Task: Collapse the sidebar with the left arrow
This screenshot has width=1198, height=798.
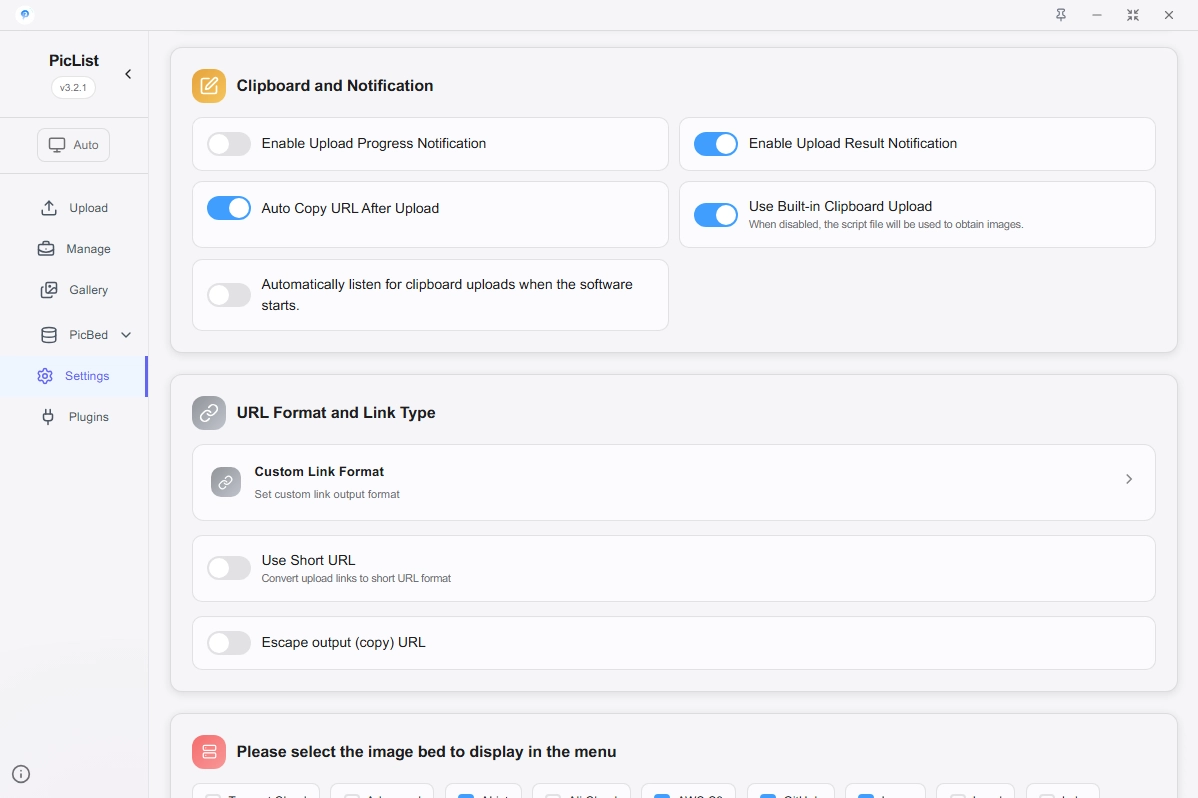Action: [x=128, y=74]
